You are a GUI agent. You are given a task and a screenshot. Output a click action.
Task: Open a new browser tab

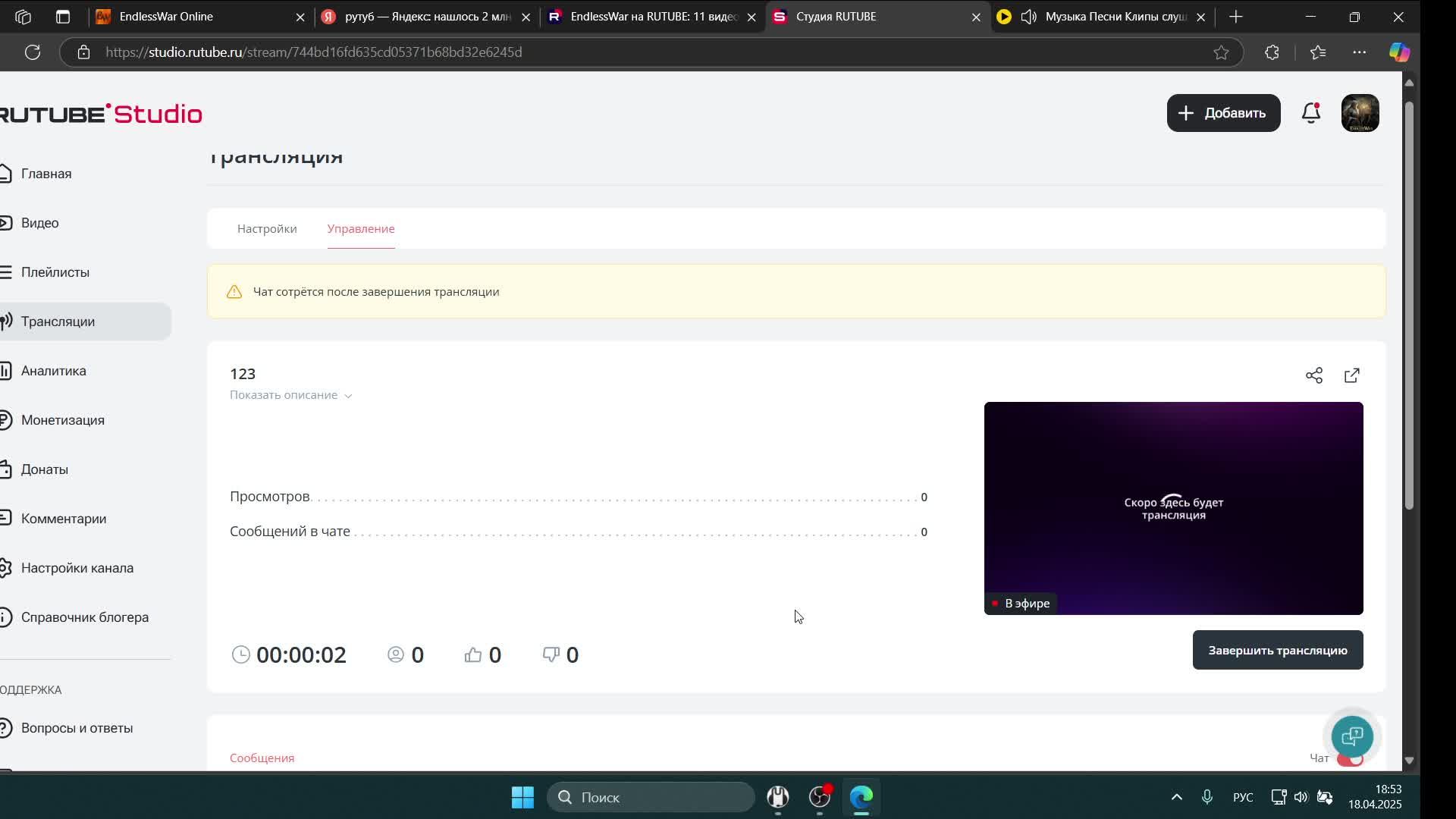[x=1236, y=17]
